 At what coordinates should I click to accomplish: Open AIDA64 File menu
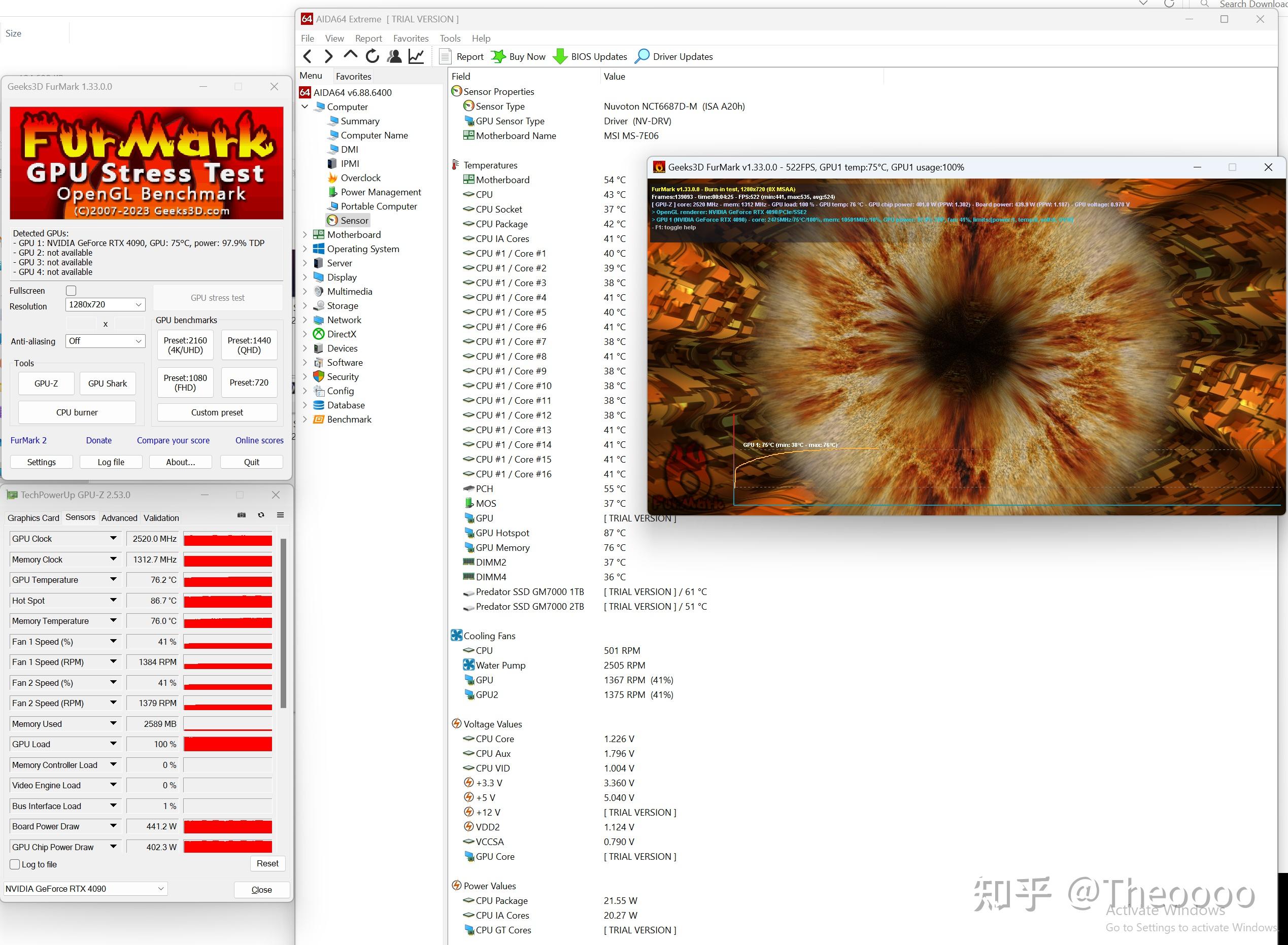307,39
